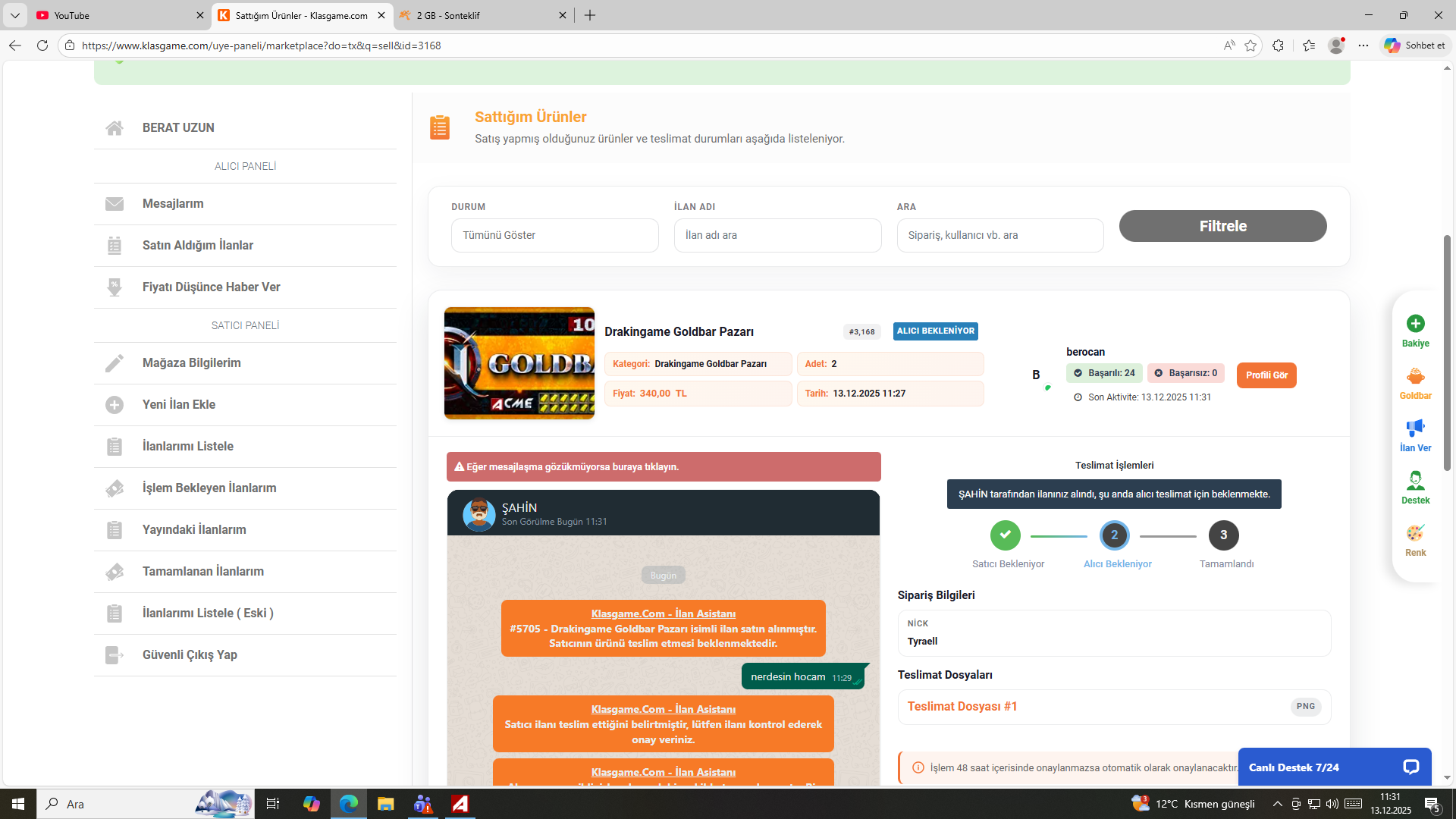Screen dimensions: 1456x819
Task: Open the browser profile avatar icon
Action: point(1336,45)
